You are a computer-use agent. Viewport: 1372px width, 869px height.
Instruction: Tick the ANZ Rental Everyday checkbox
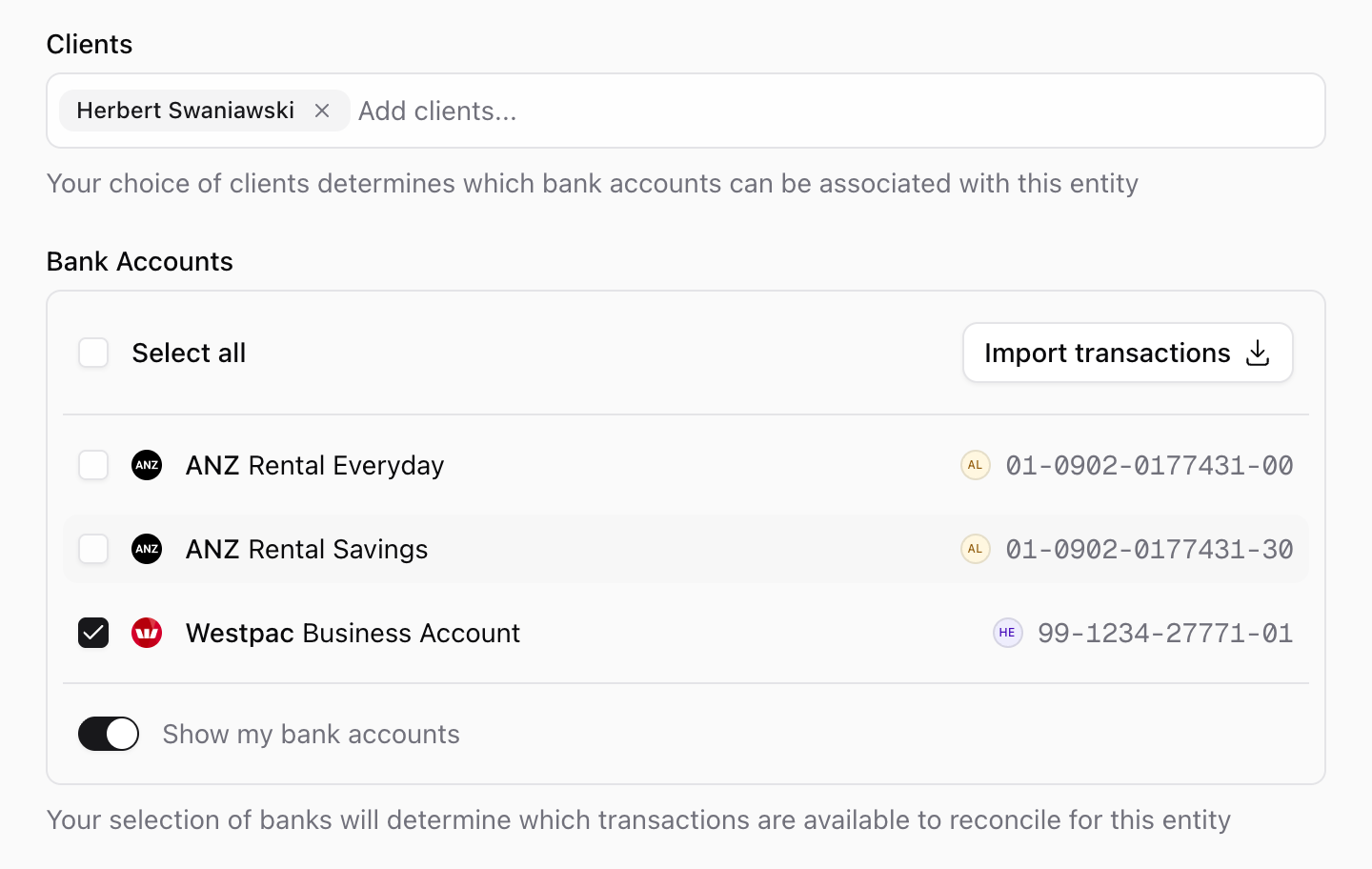pyautogui.click(x=93, y=465)
